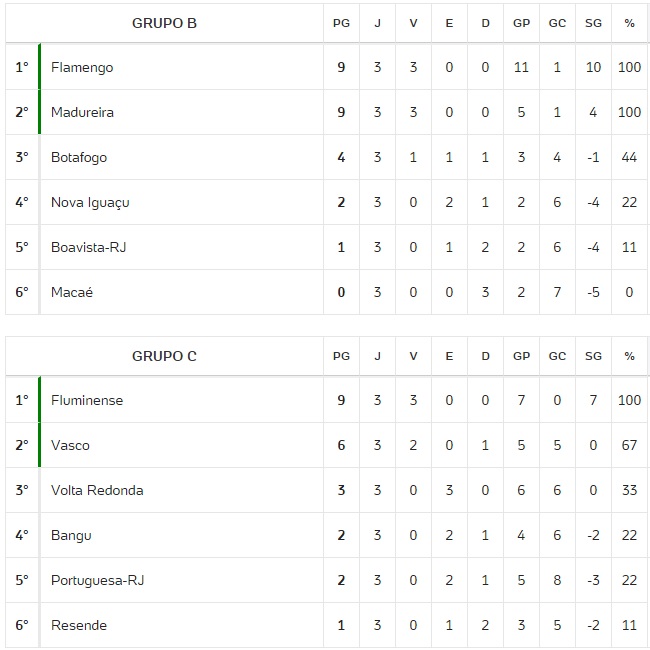Viewport: 650px width, 650px height.
Task: Click the % column header in Grupo C
Action: coord(629,357)
